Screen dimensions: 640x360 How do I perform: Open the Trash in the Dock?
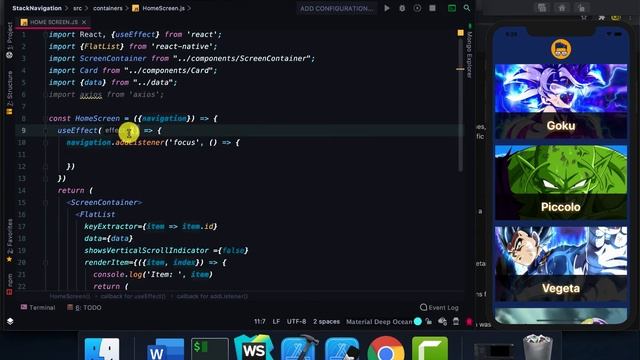(x=538, y=348)
